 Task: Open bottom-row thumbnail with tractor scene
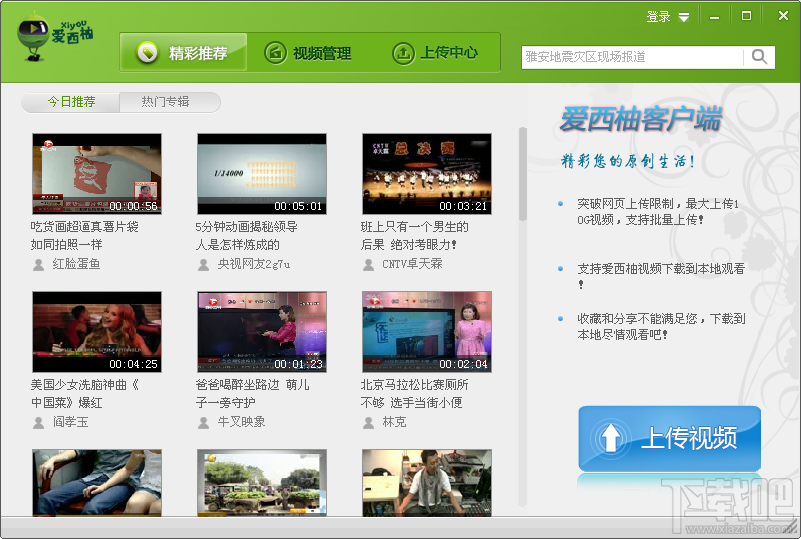[x=262, y=483]
